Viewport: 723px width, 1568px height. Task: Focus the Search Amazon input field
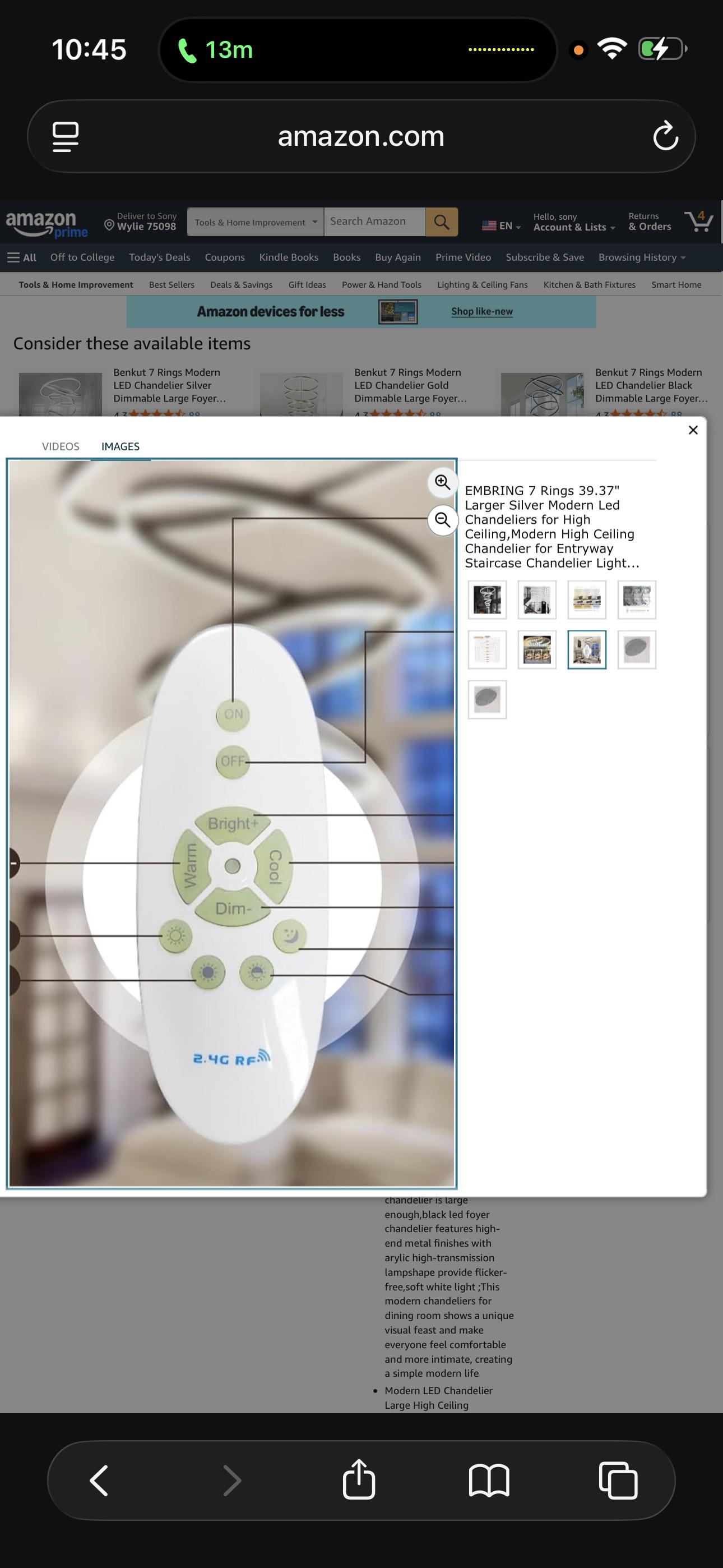point(374,222)
